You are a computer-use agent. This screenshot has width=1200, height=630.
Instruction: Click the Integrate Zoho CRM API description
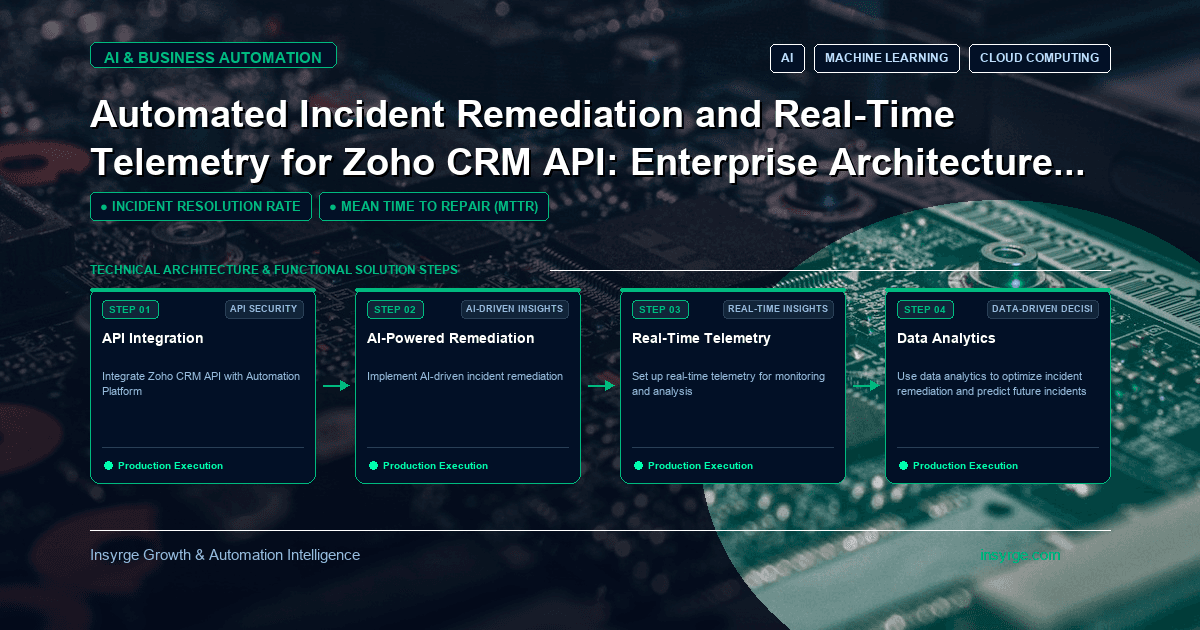coord(201,384)
